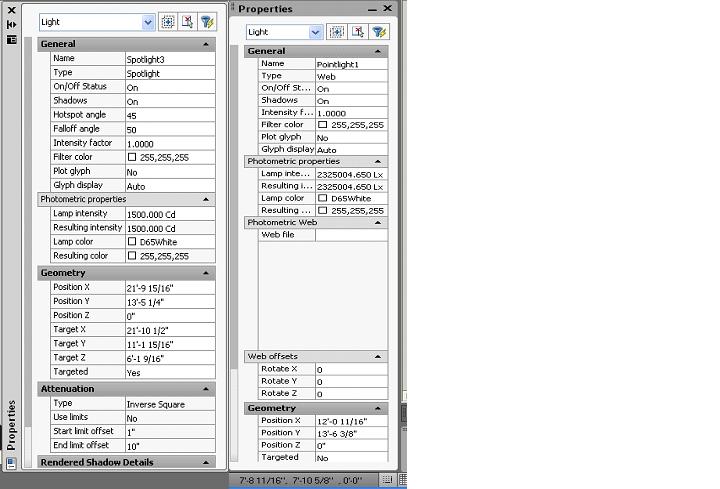Click the Filter color swatch for Spotlight3

point(132,157)
